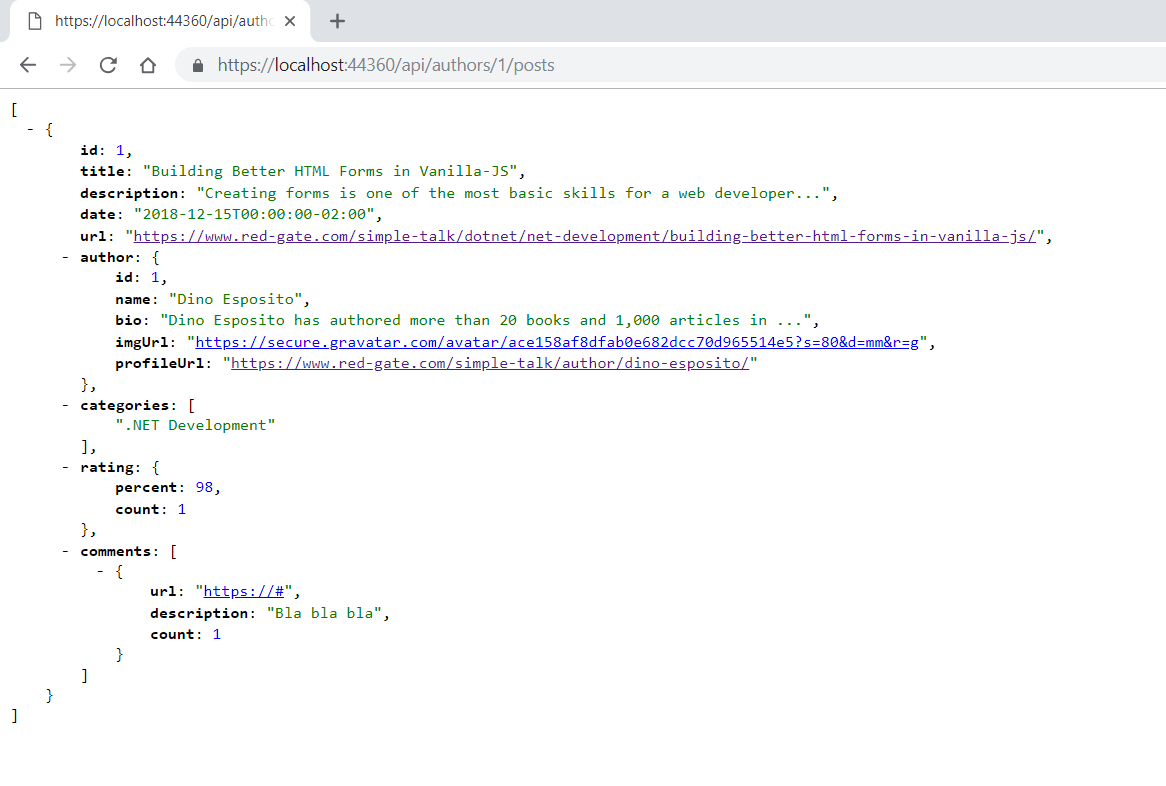Open the gravatar imgUrl link
The height and width of the screenshot is (786, 1166).
[x=557, y=342]
